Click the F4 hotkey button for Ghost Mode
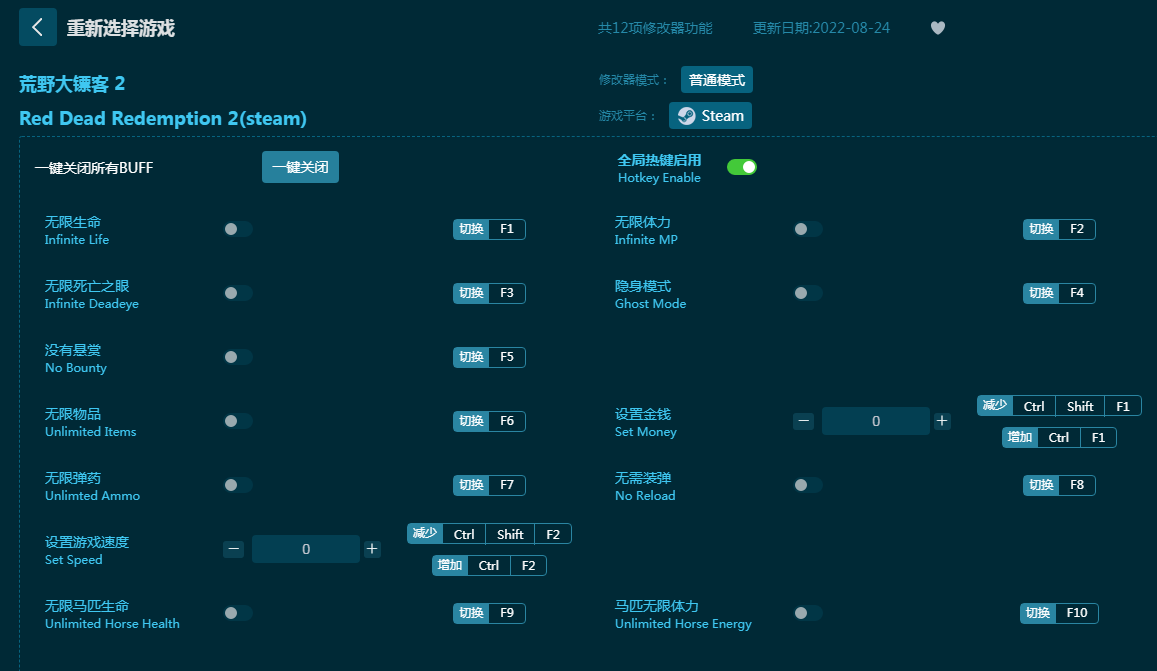This screenshot has height=671, width=1157. 1059,293
